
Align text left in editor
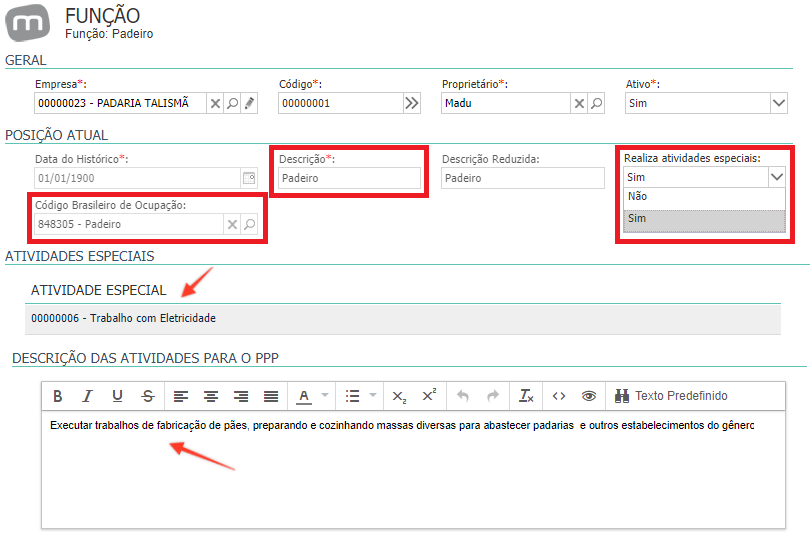coord(181,396)
